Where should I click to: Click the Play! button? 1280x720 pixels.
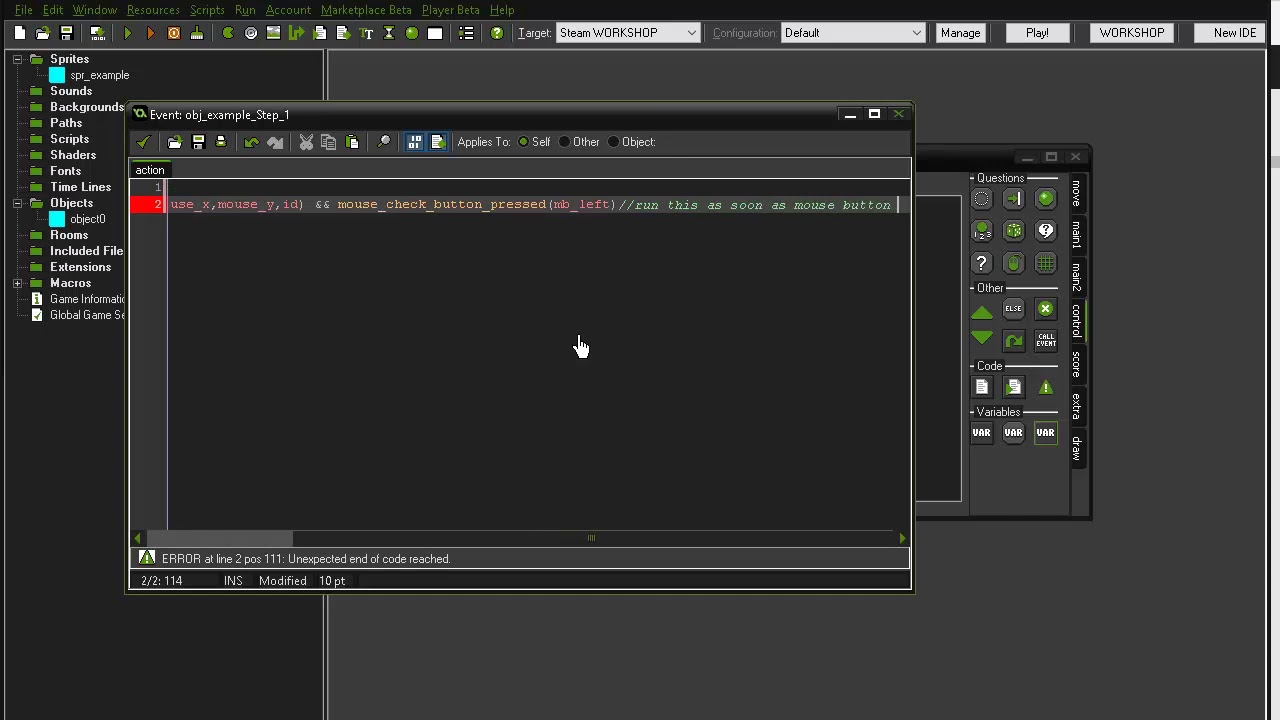[x=1037, y=33]
